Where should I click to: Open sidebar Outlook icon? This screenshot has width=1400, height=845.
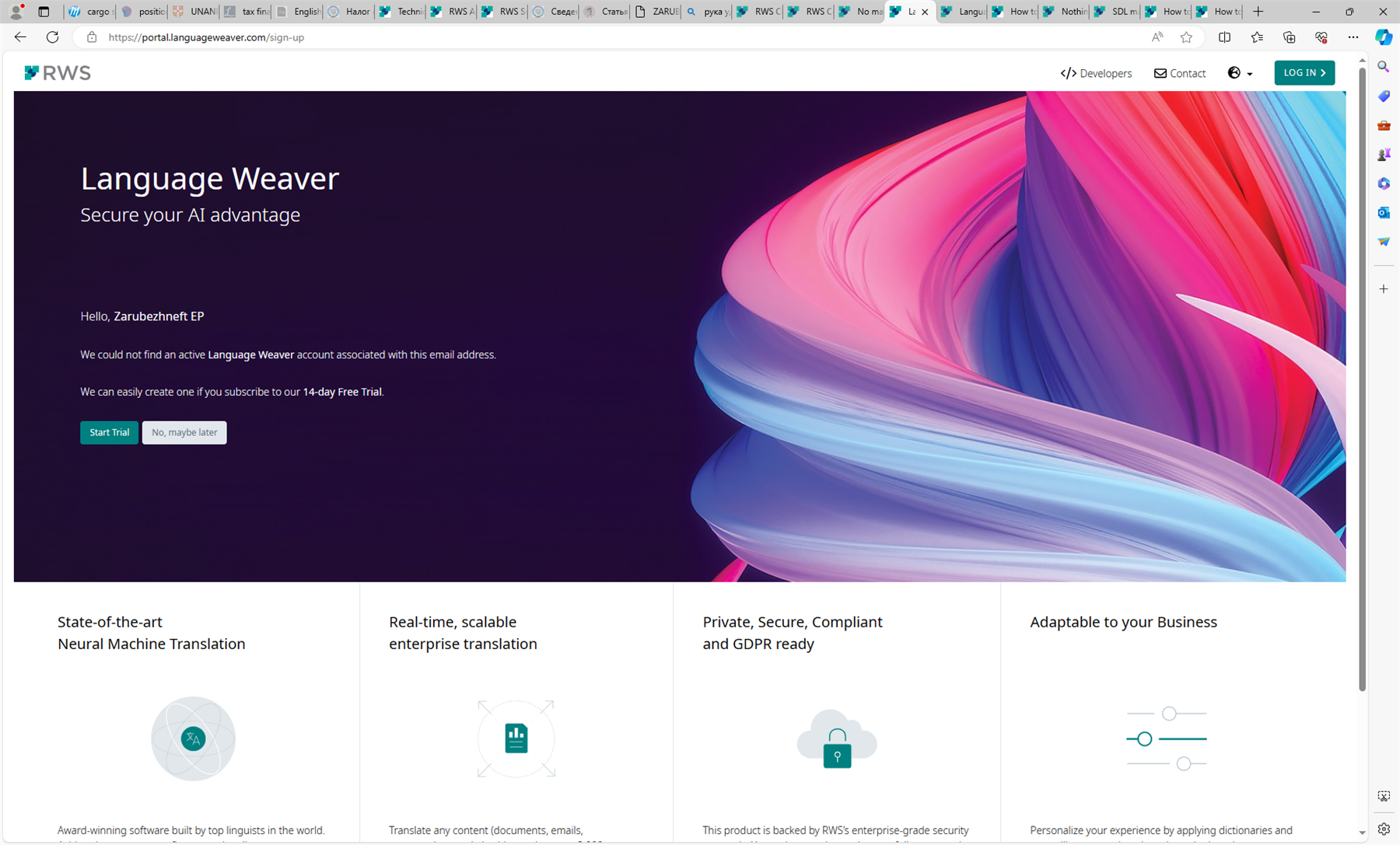1384,212
